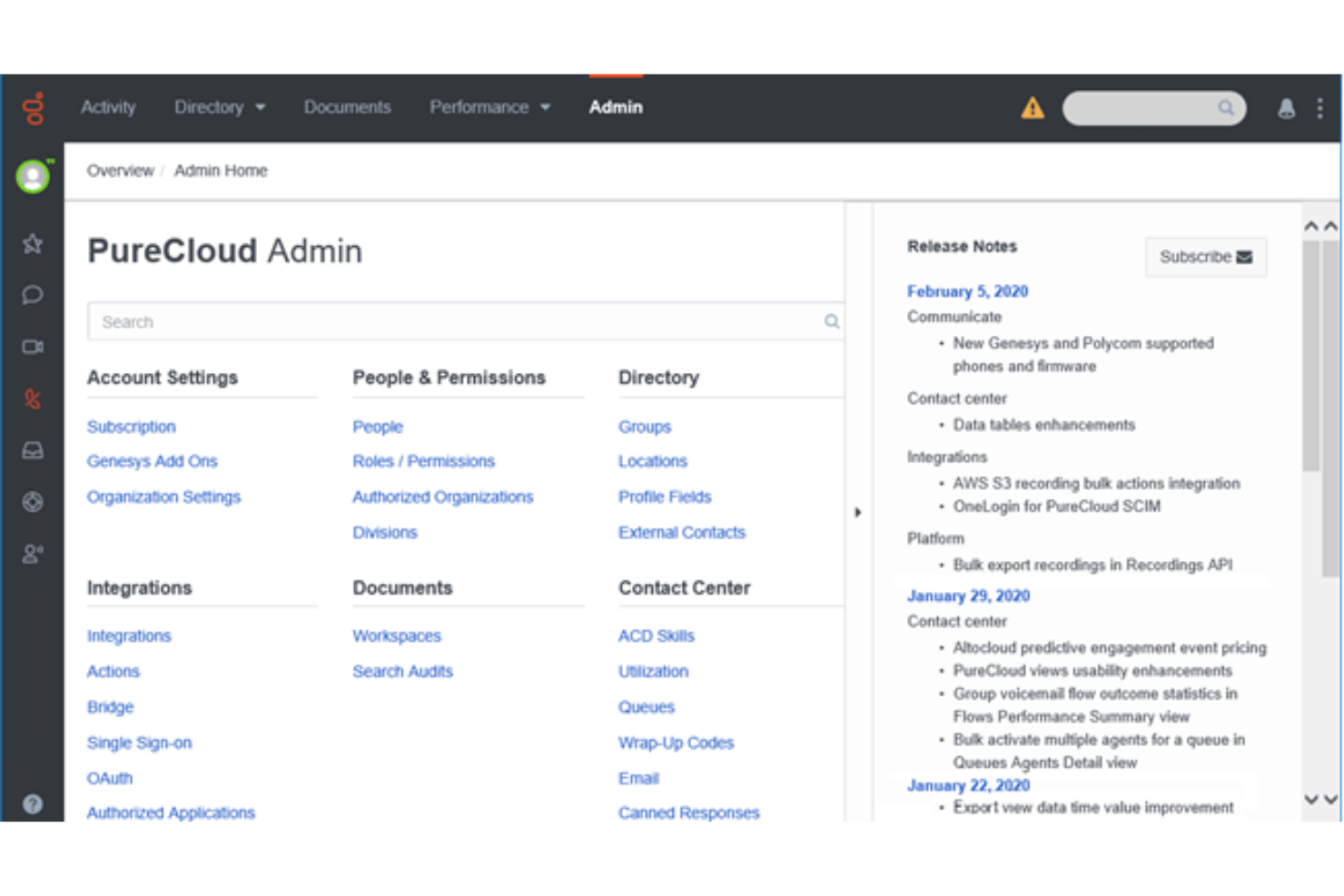Open the vertical three-dot menu
Viewport: 1344px width, 896px height.
(1319, 109)
